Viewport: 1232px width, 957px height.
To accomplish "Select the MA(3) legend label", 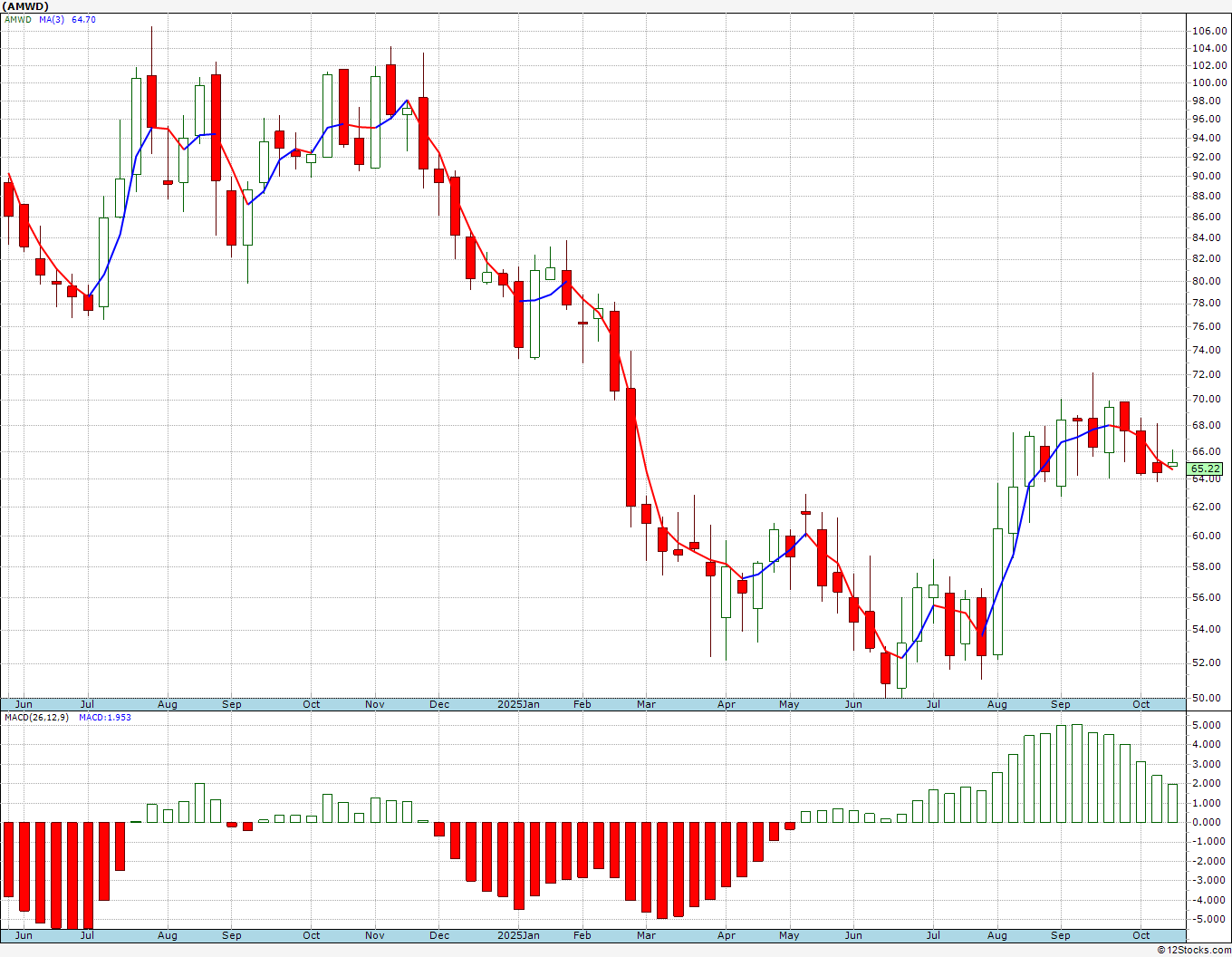I will pyautogui.click(x=53, y=19).
